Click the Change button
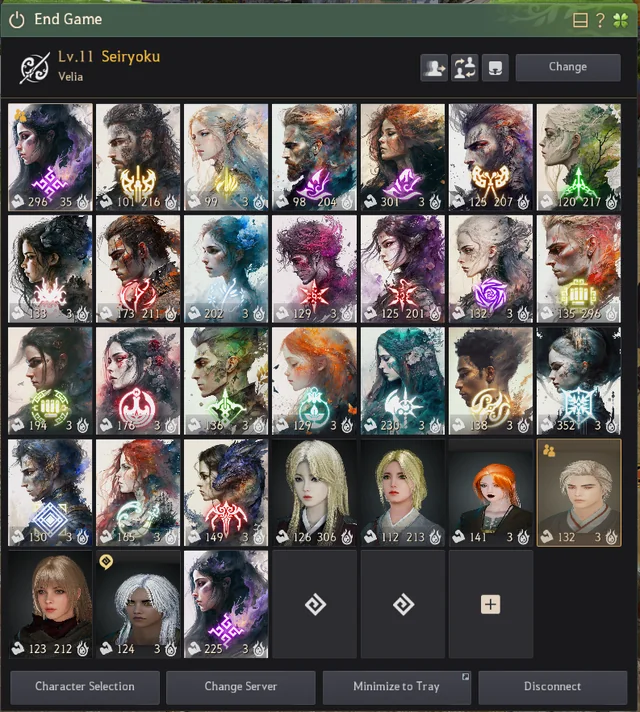 568,67
